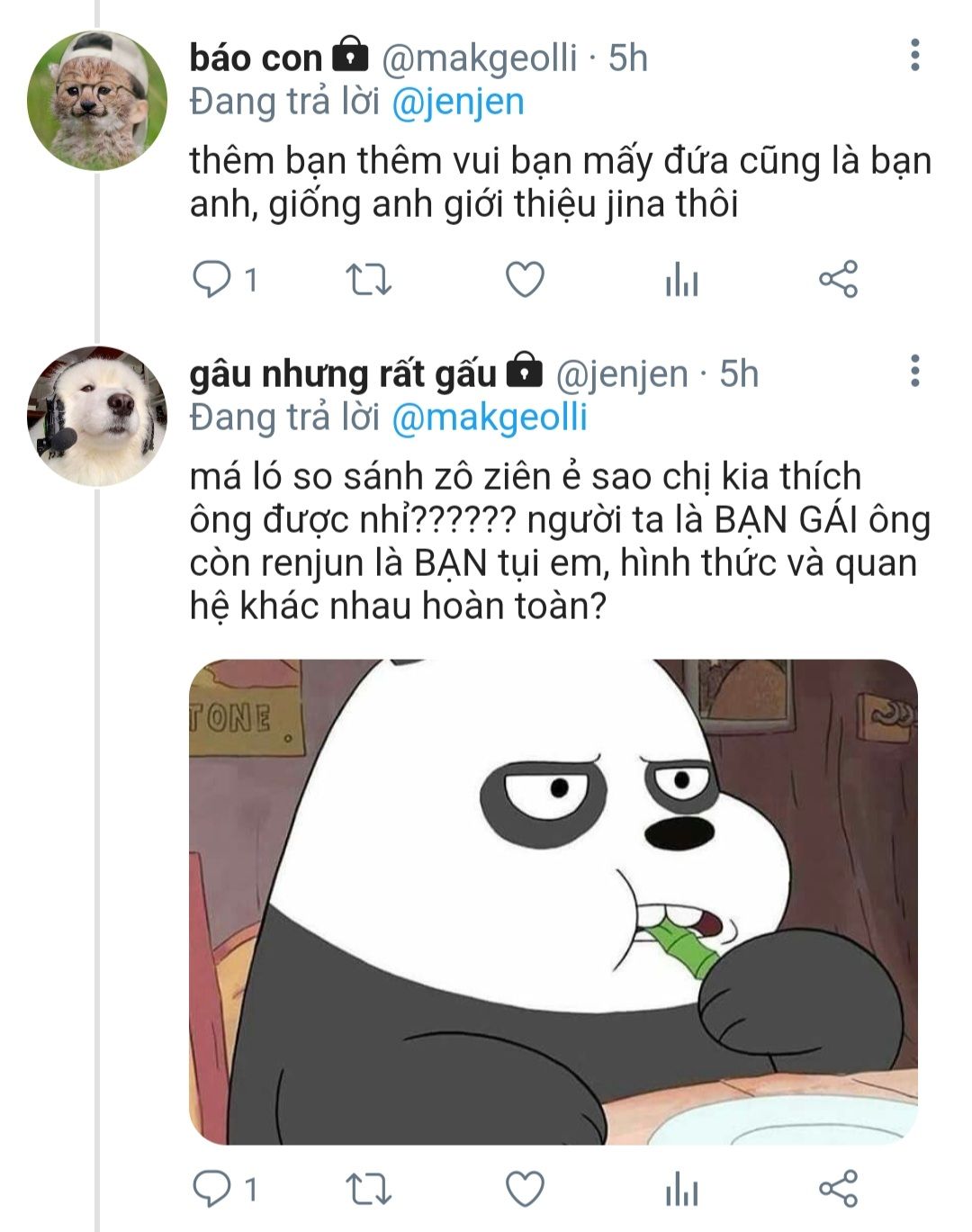Retweet báo con's tweet
Screen dimensions: 972x1232
(x=369, y=280)
